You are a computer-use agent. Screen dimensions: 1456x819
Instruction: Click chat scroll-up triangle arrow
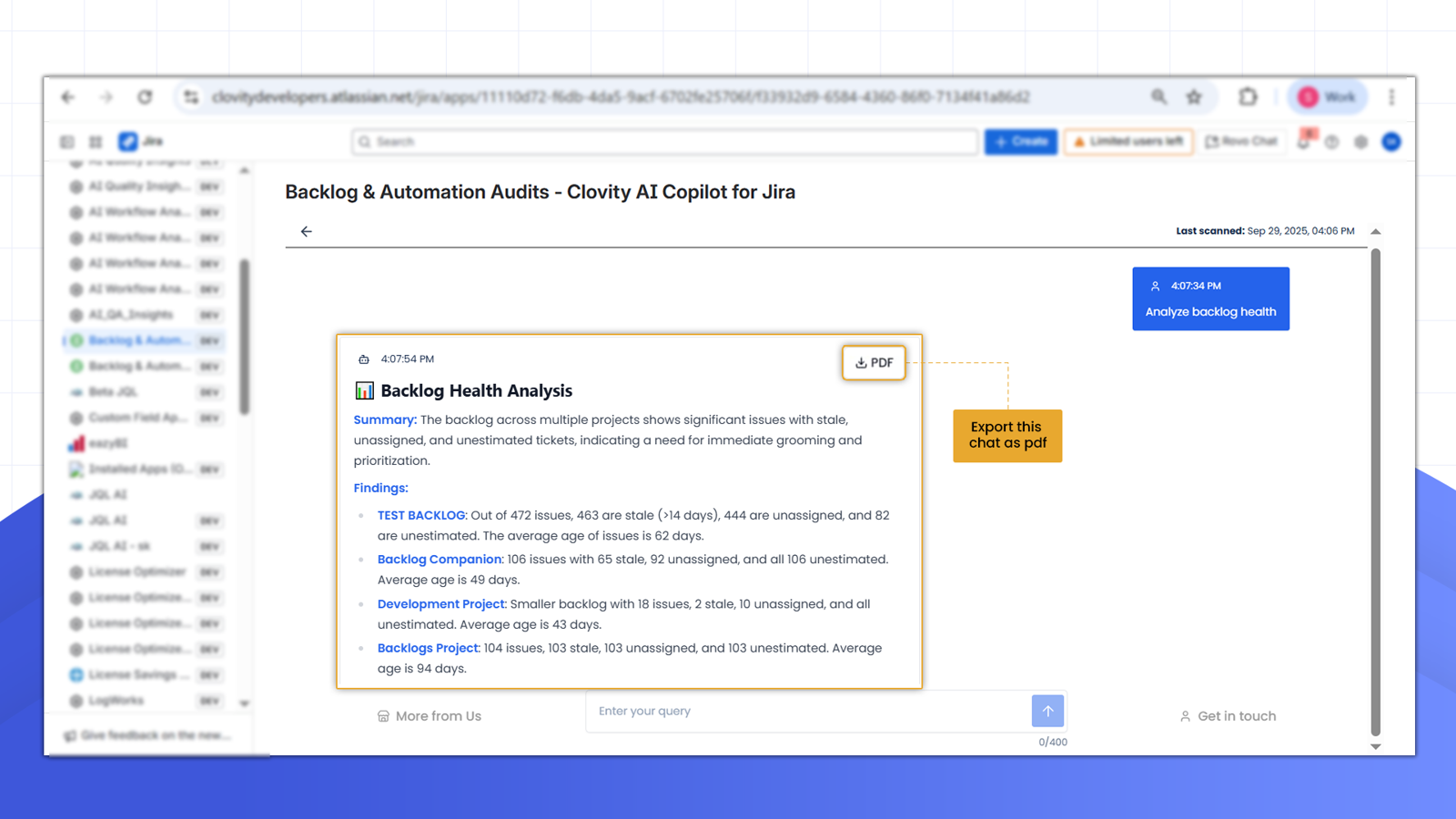tap(1376, 231)
